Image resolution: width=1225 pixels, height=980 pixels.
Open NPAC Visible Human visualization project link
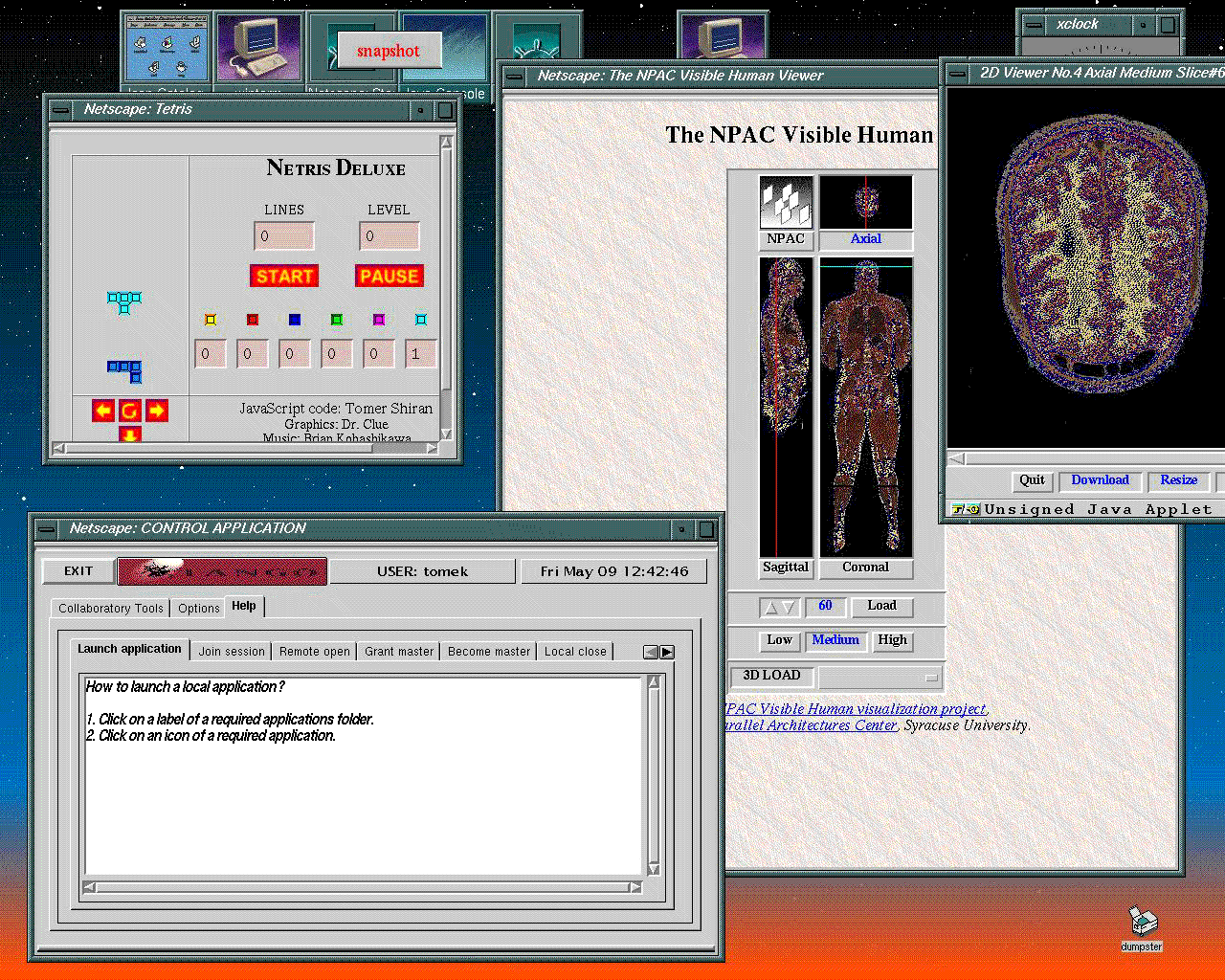click(856, 709)
